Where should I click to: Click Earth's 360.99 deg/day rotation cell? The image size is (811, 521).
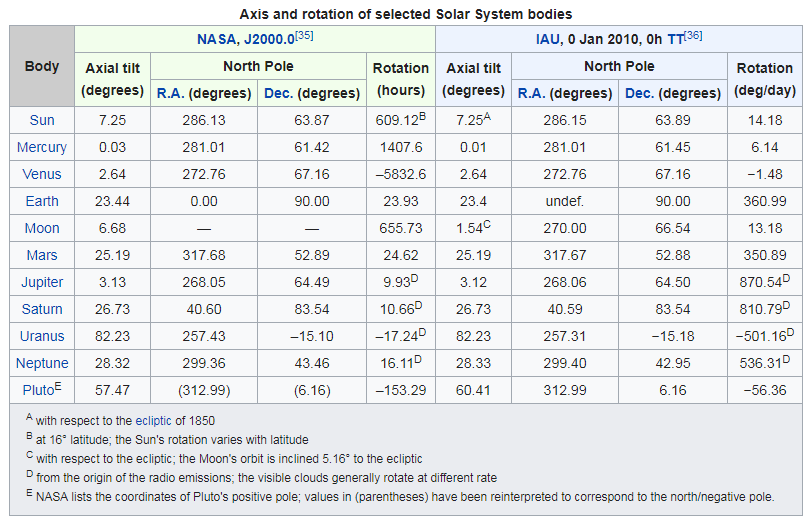point(764,201)
